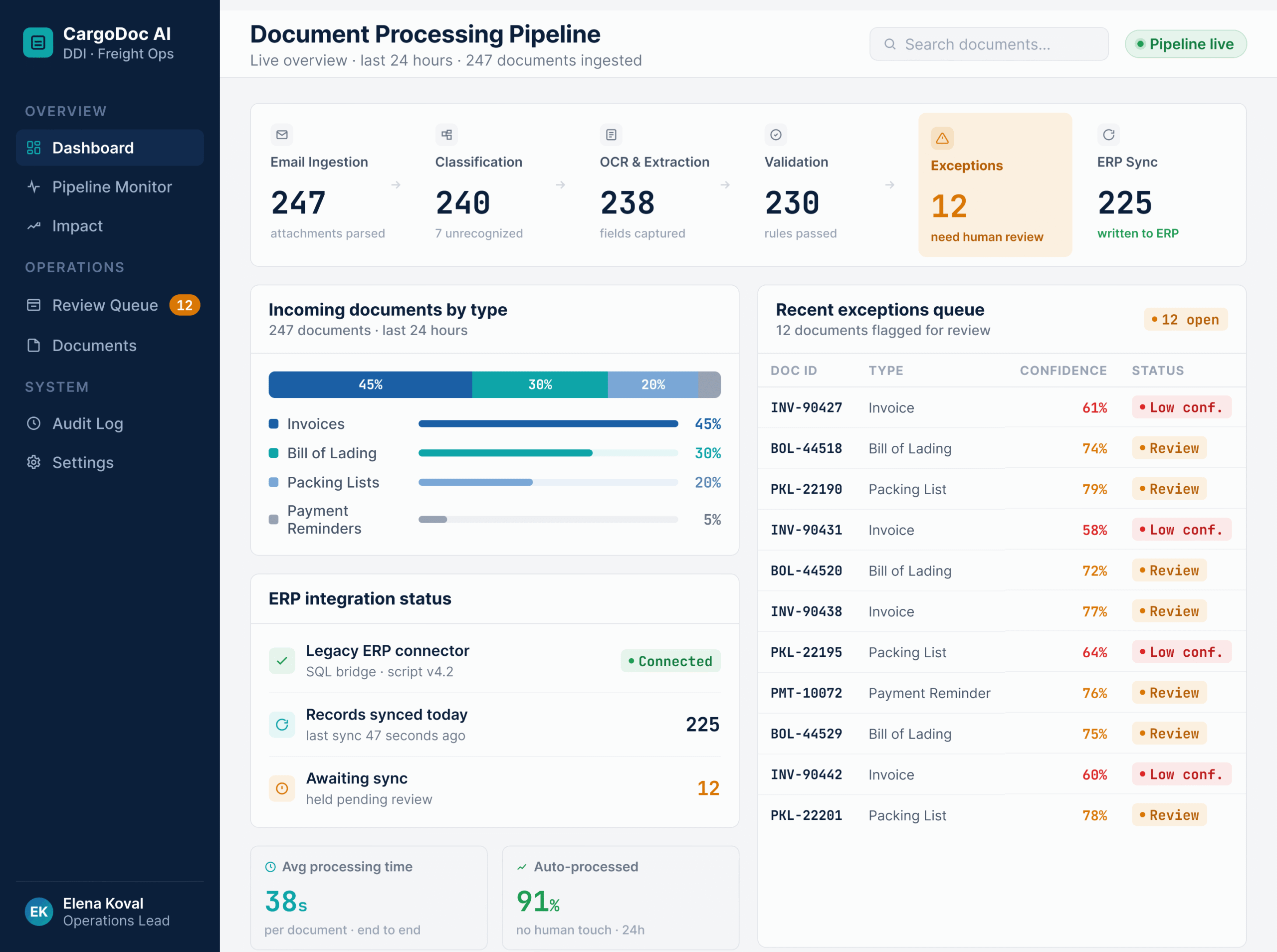Click Low conf. status for INV-90431
Image resolution: width=1277 pixels, height=952 pixels.
[1181, 530]
